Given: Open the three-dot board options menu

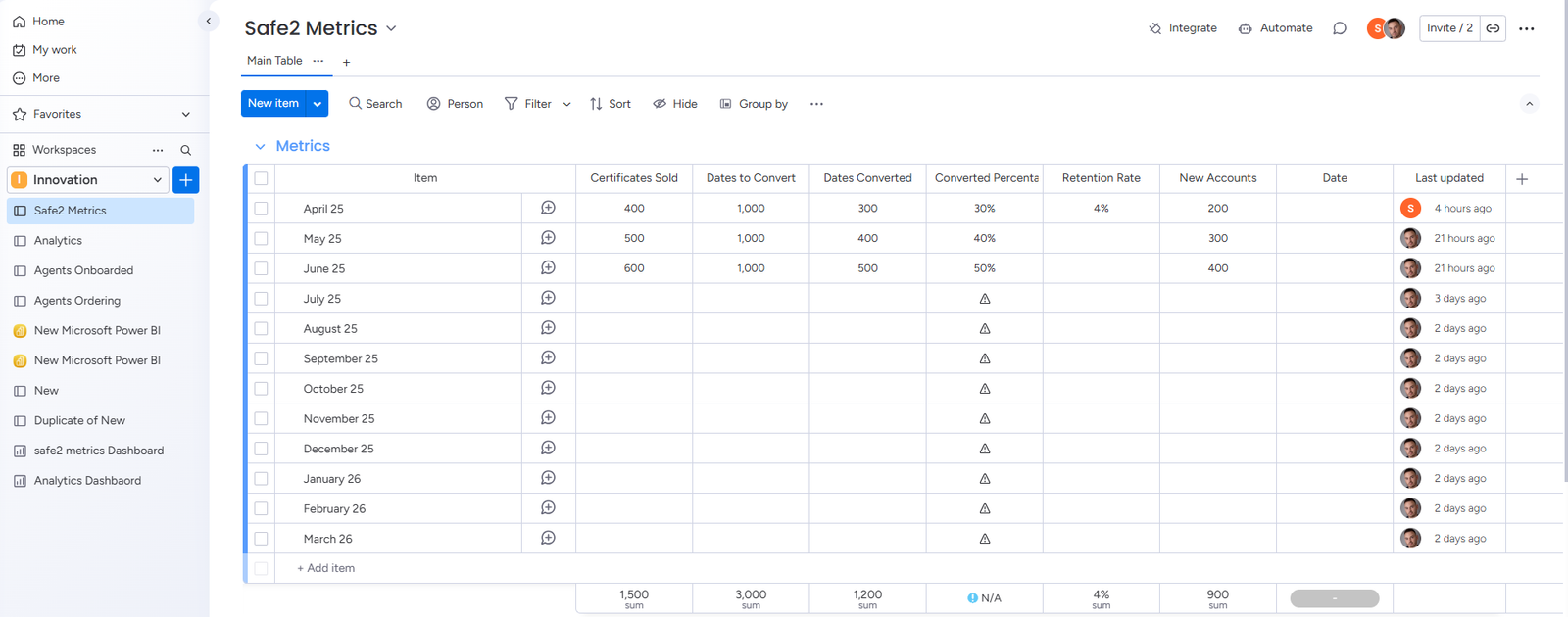Looking at the screenshot, I should (x=1526, y=28).
